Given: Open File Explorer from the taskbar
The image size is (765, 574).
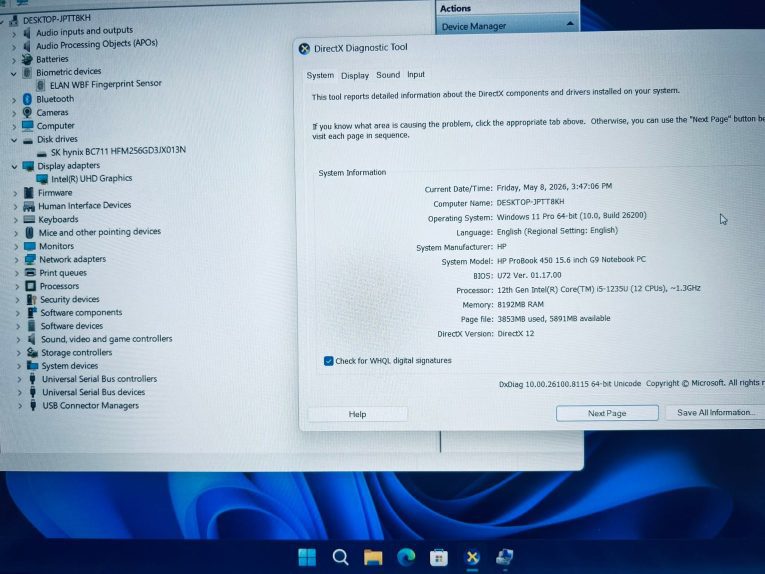Looking at the screenshot, I should click(373, 557).
